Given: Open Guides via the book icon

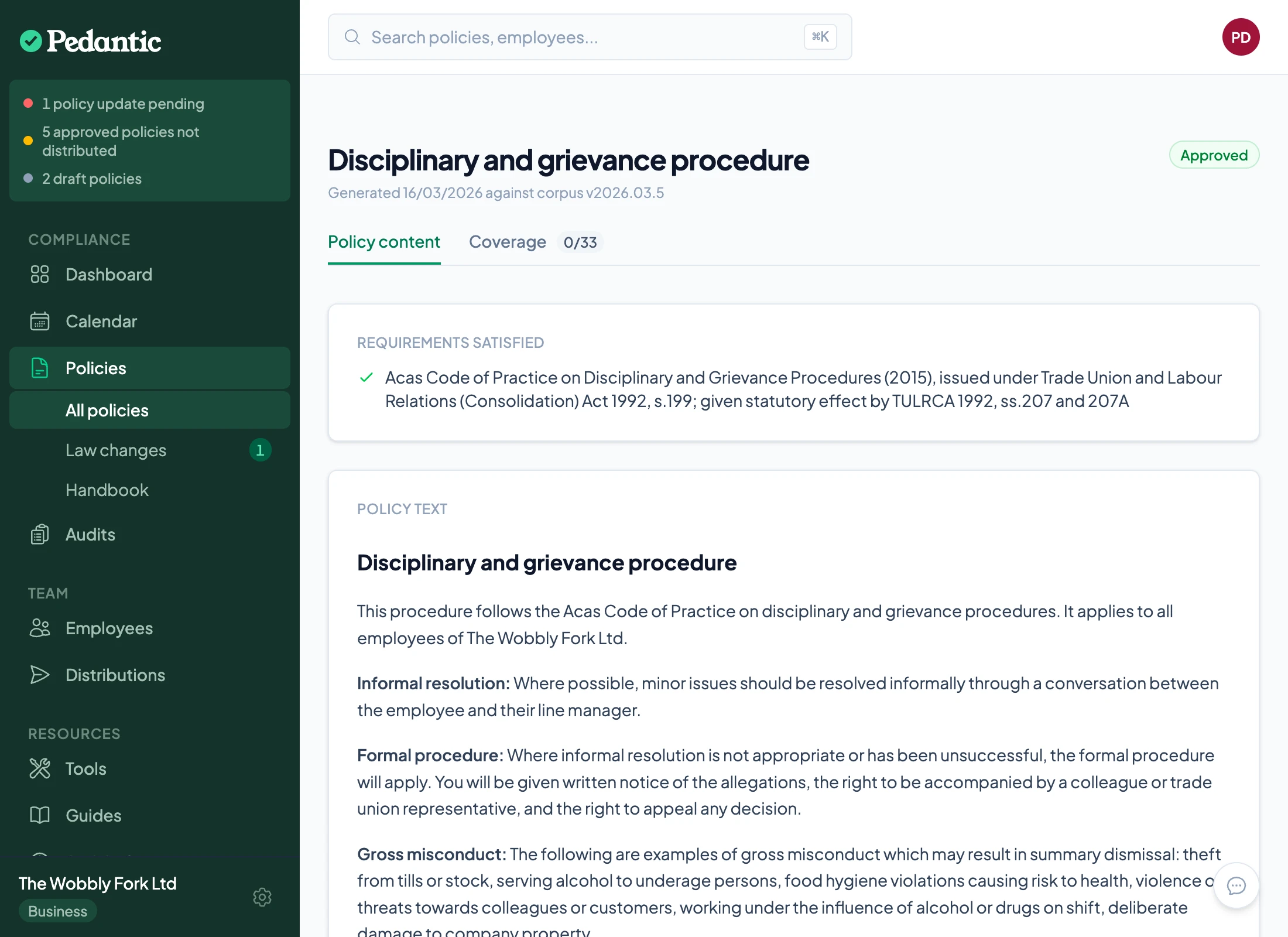Looking at the screenshot, I should click(39, 815).
